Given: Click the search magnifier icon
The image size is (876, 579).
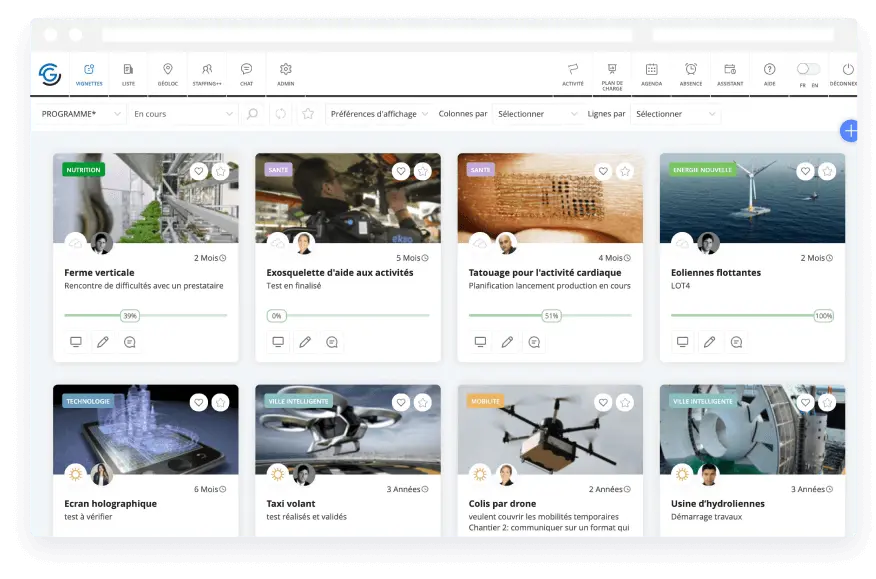Looking at the screenshot, I should tap(253, 114).
